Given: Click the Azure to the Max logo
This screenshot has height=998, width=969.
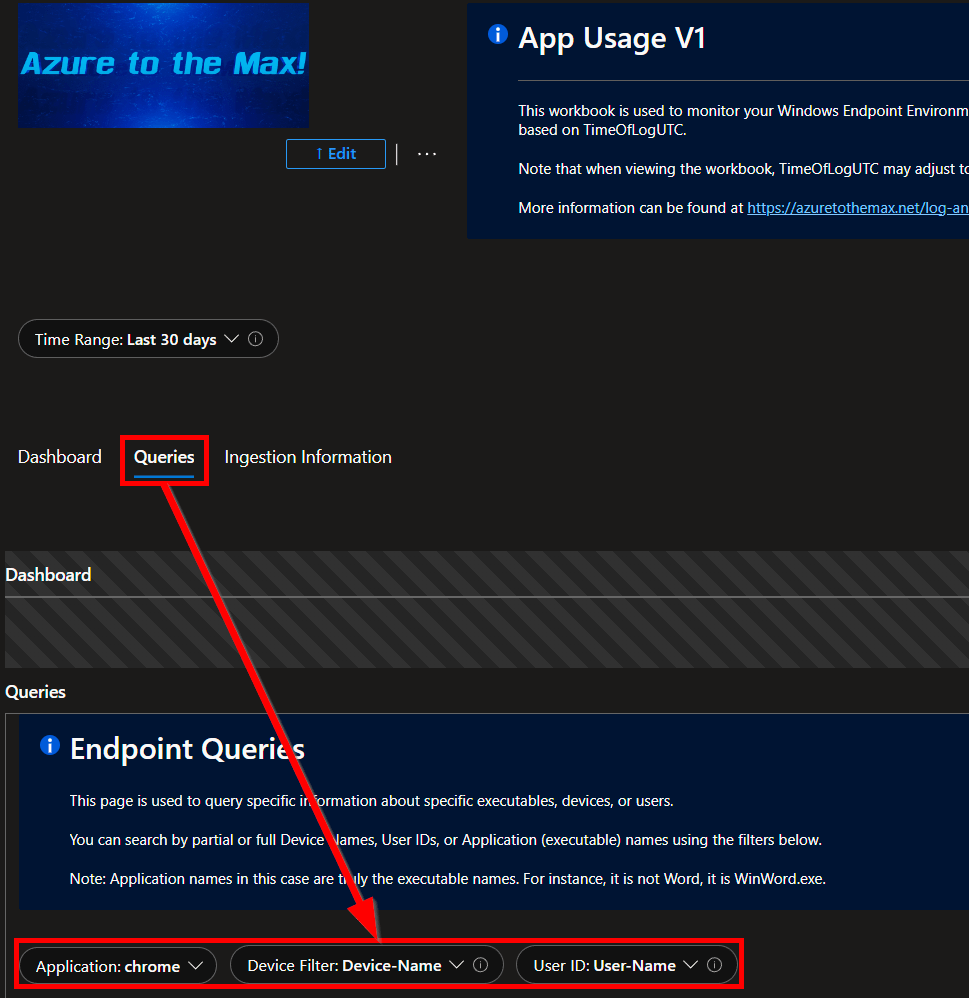Looking at the screenshot, I should (163, 64).
